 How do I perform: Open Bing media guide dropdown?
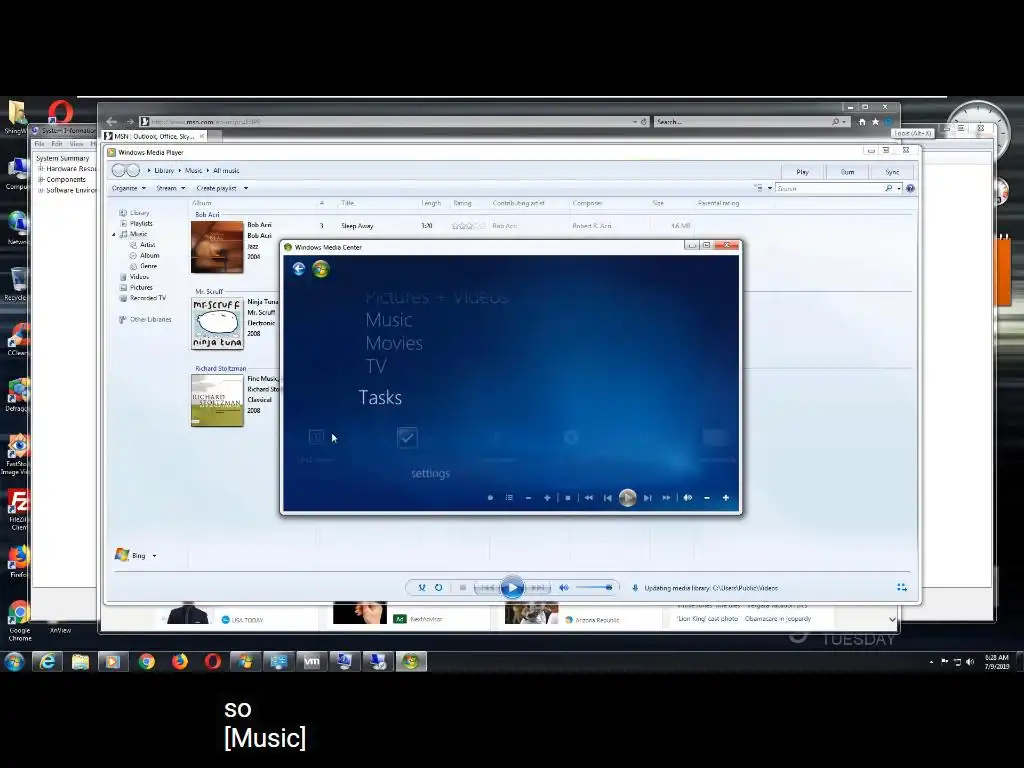click(x=154, y=556)
